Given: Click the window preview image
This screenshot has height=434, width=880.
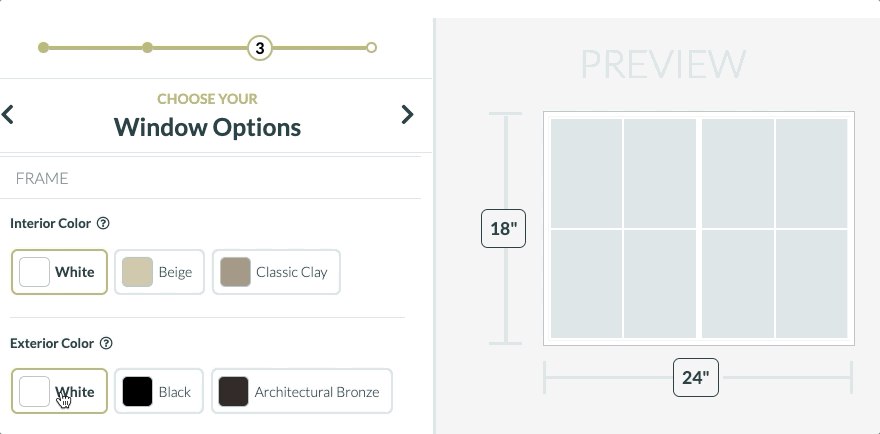Looking at the screenshot, I should click(x=698, y=228).
